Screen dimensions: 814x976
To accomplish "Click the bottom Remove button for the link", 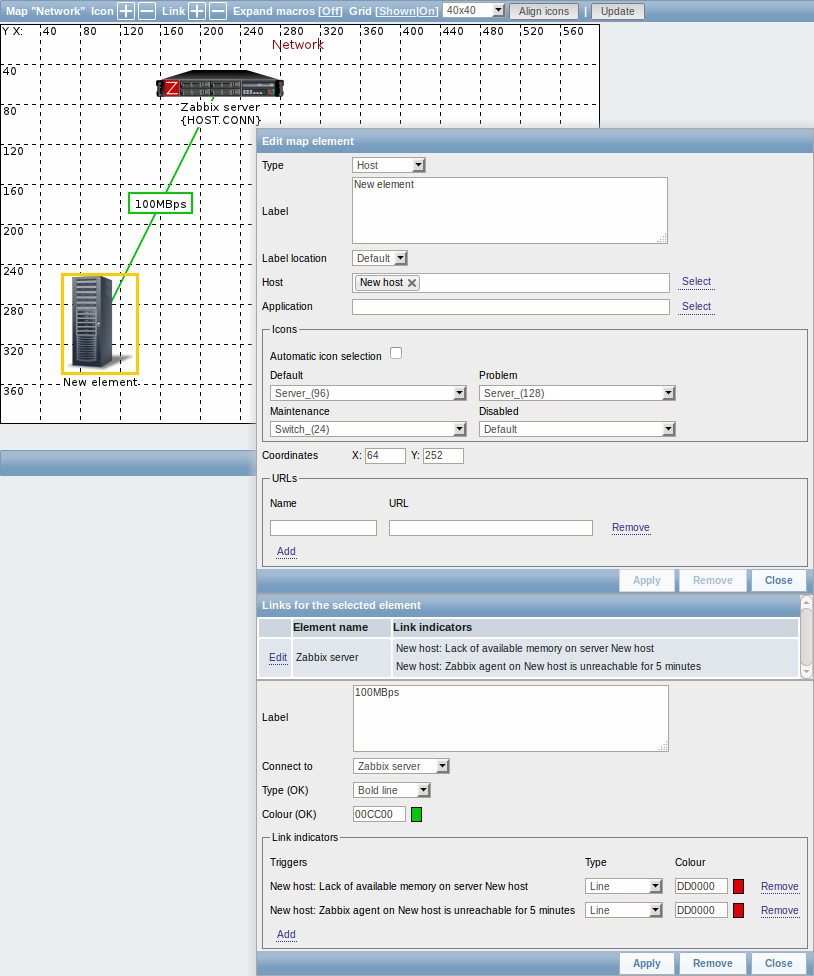I will (x=713, y=963).
